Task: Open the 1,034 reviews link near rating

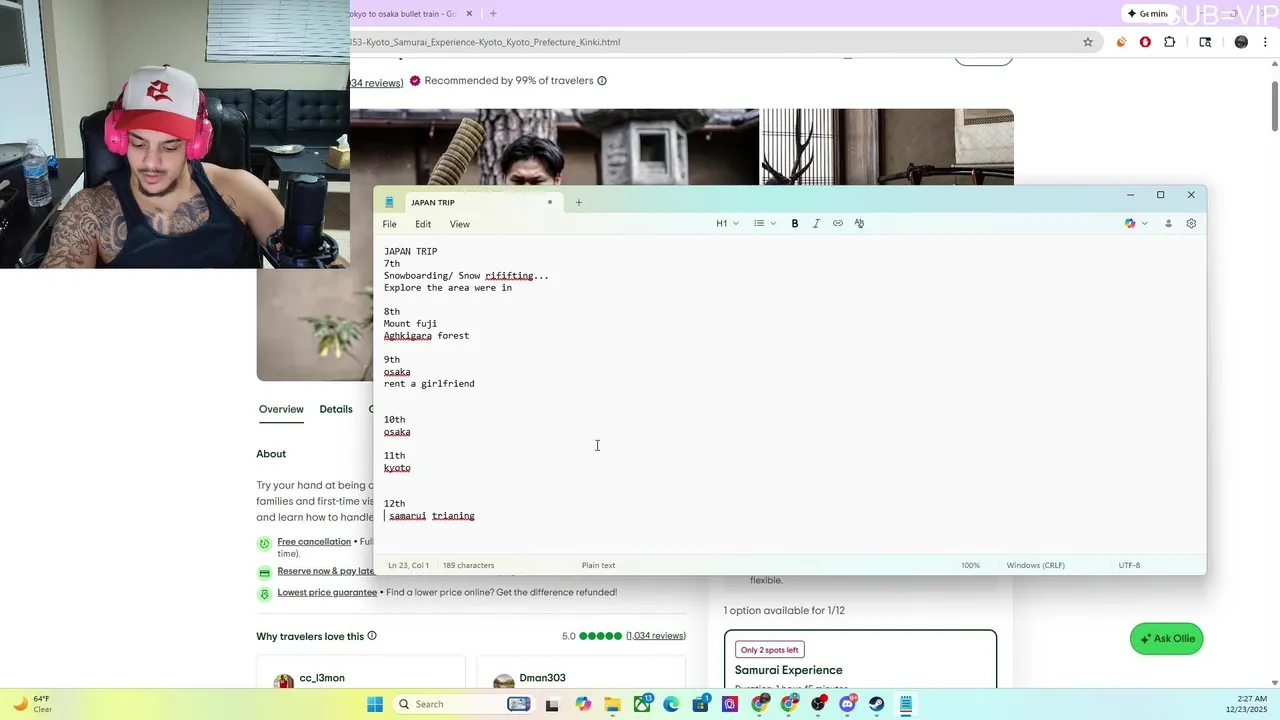Action: pos(656,636)
